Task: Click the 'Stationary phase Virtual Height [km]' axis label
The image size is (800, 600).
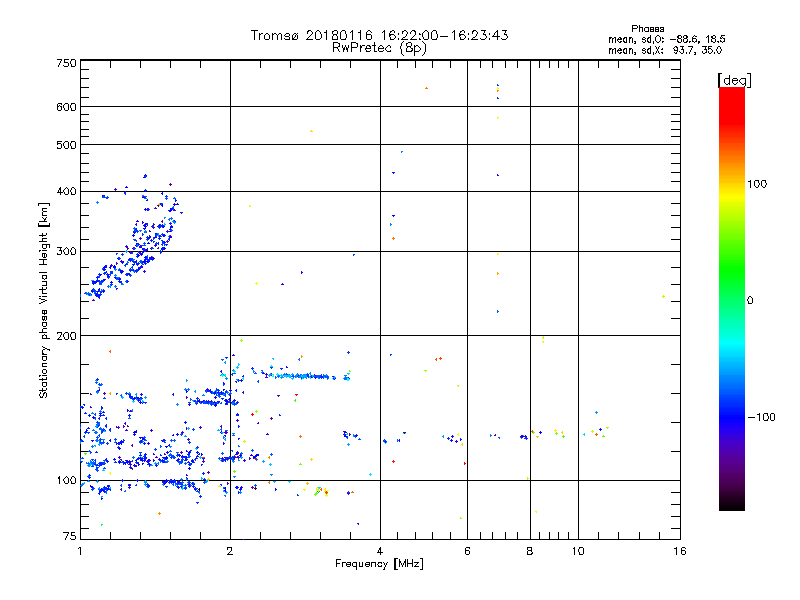Action: tap(44, 301)
